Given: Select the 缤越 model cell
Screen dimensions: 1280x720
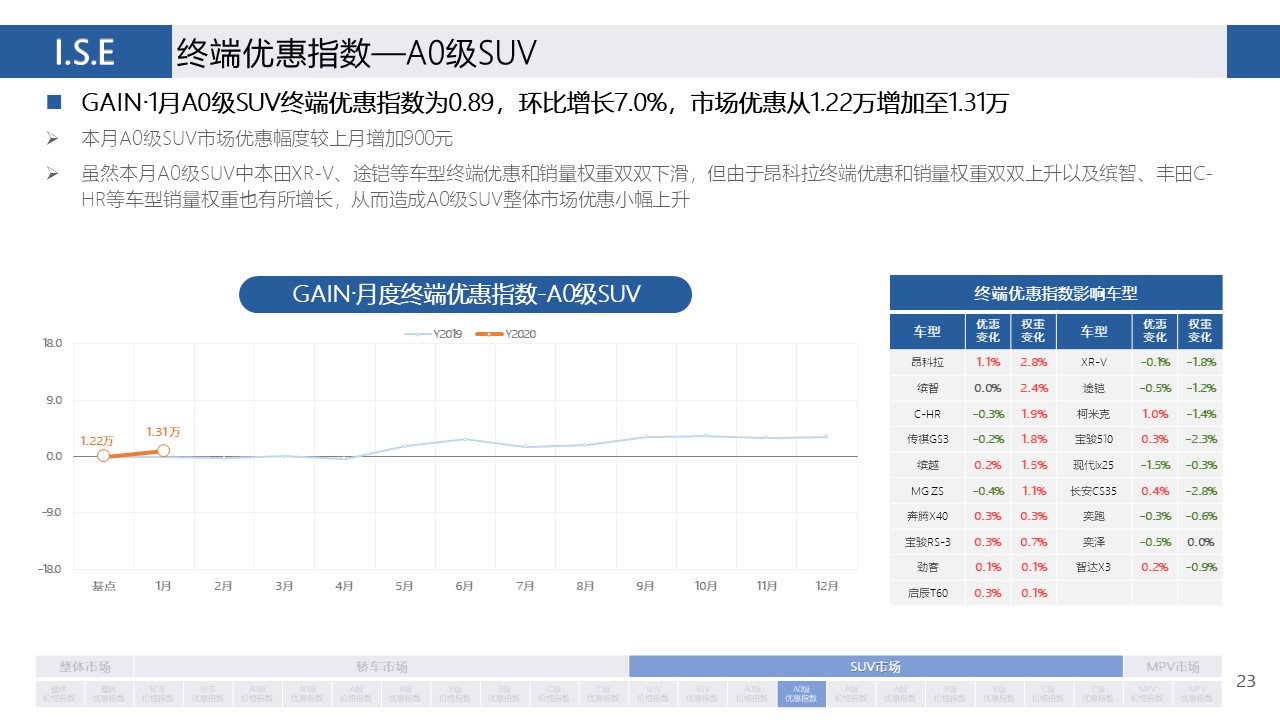Looking at the screenshot, I should 927,465.
